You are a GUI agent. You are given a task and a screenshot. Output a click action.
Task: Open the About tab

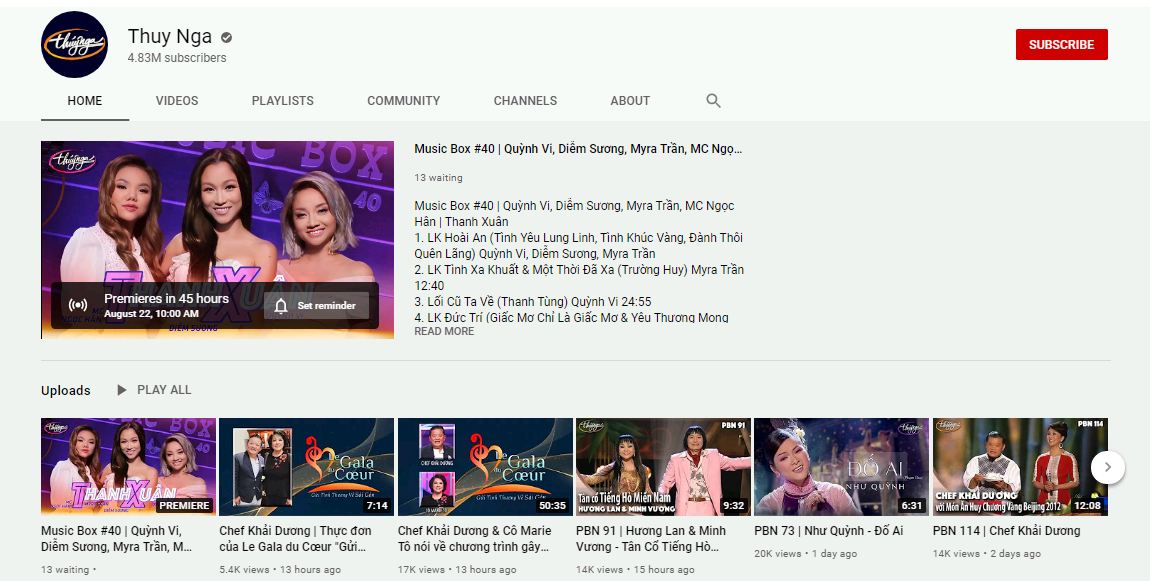pos(630,101)
